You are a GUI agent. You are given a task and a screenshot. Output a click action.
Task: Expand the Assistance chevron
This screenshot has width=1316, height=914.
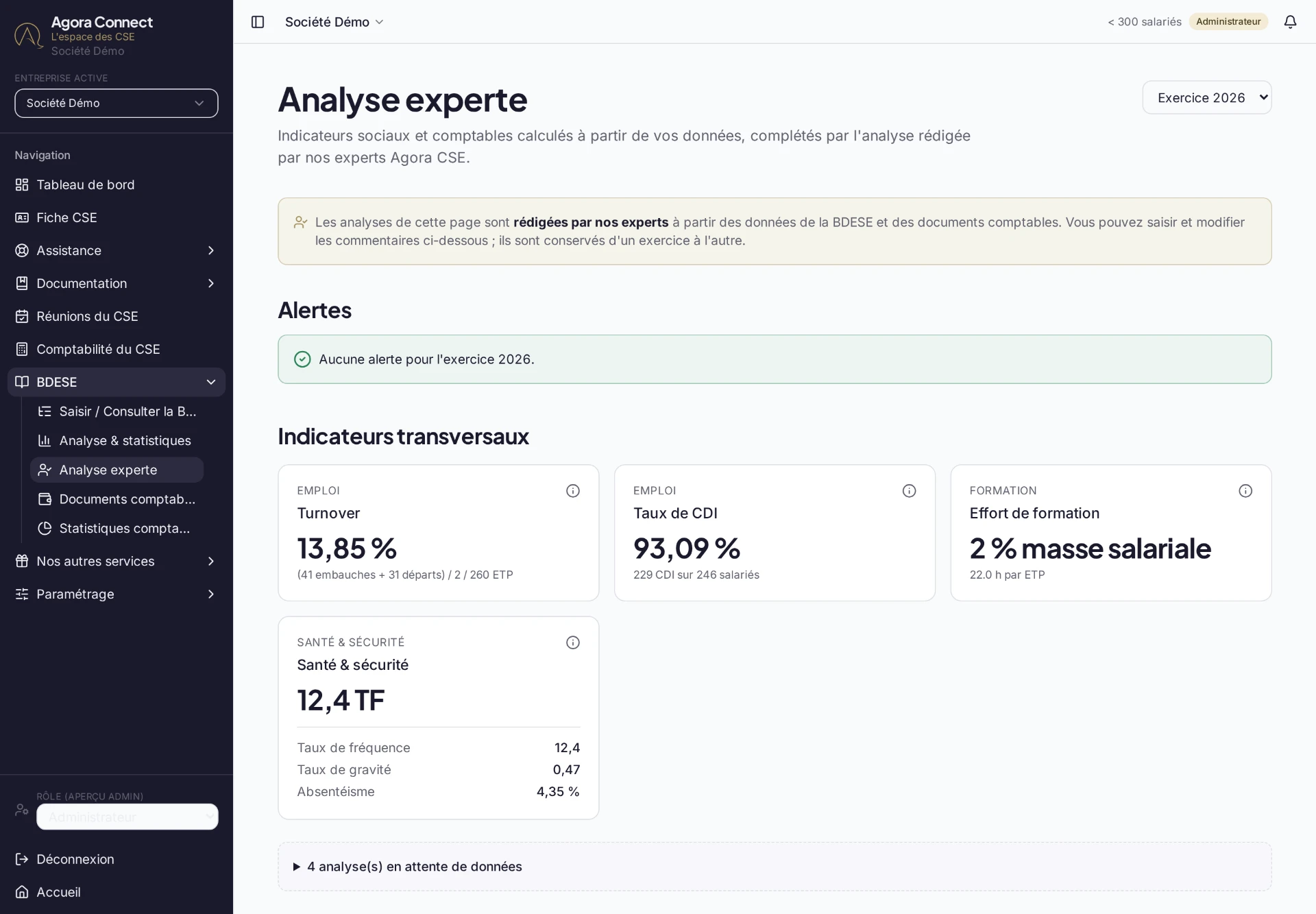(x=211, y=250)
